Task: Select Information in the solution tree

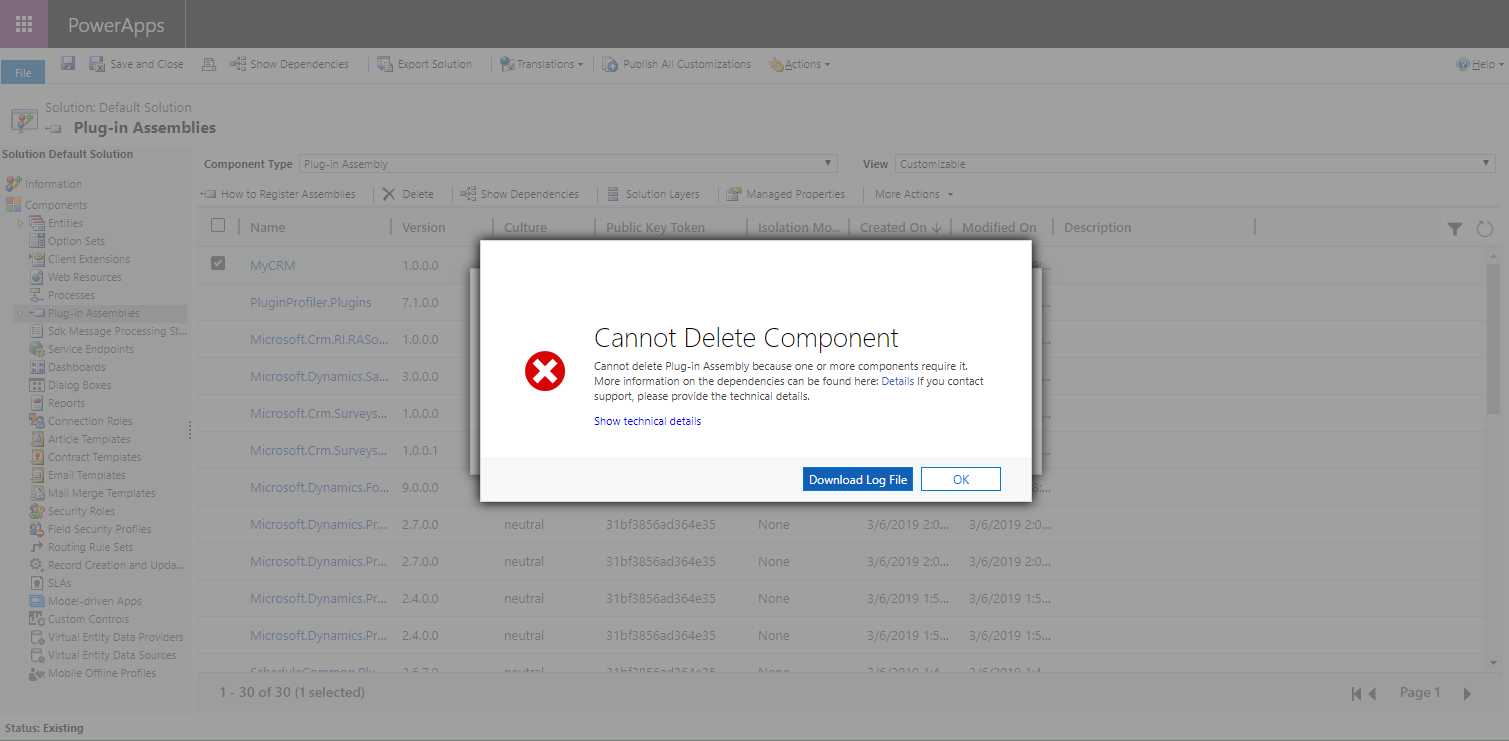Action: 53,184
